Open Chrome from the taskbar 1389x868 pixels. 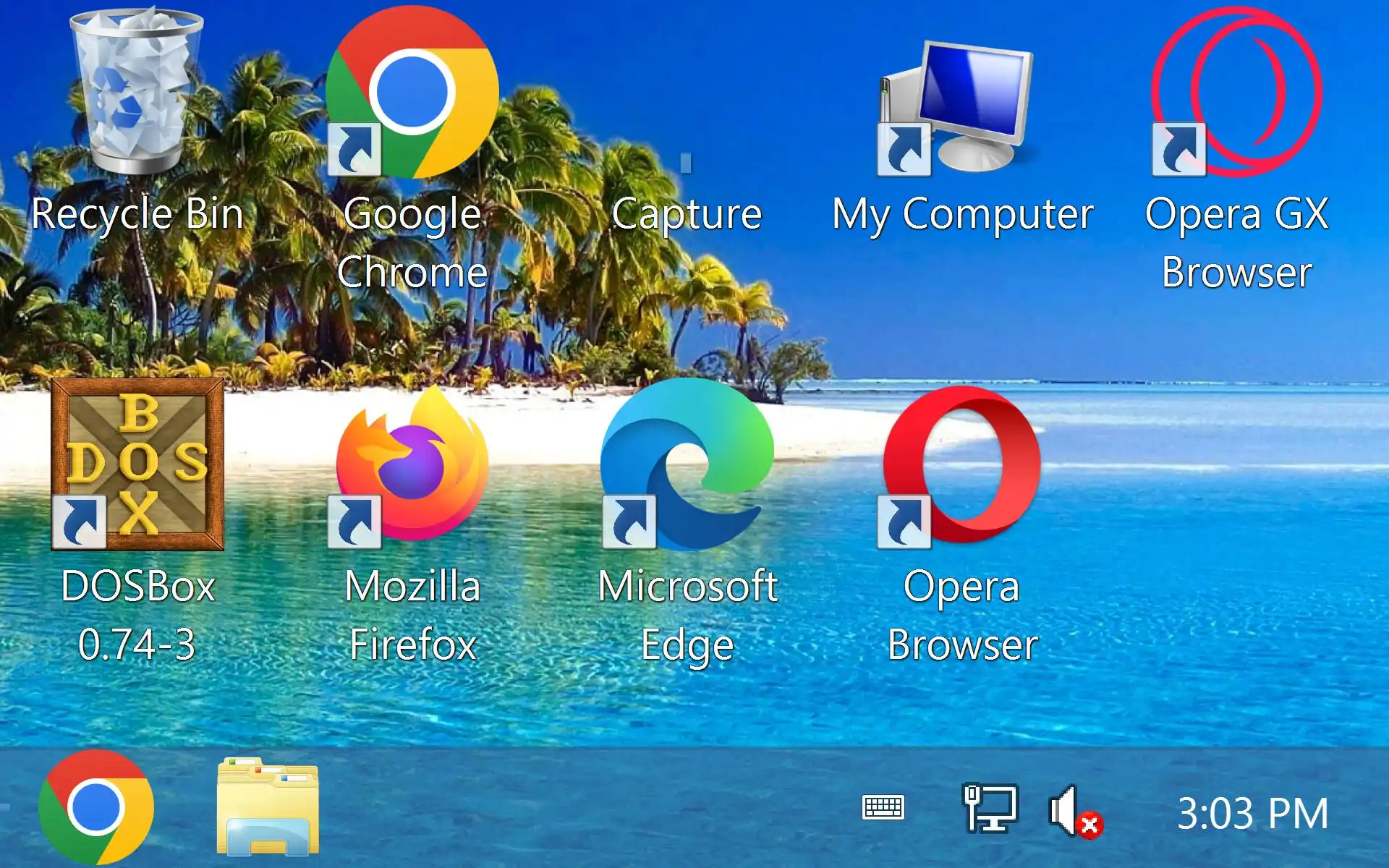(x=96, y=807)
